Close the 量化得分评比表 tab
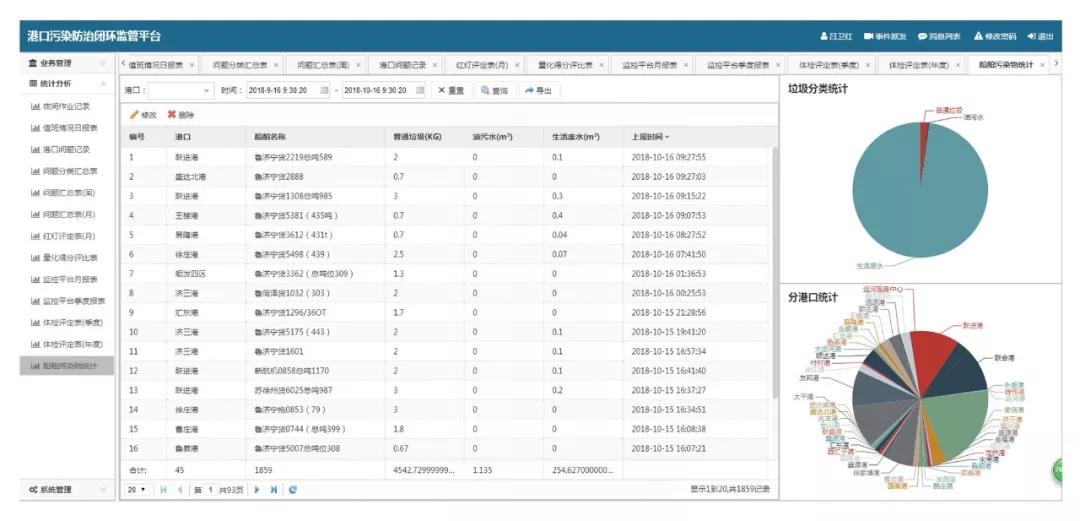Viewport: 1080px width, 521px height. click(601, 65)
